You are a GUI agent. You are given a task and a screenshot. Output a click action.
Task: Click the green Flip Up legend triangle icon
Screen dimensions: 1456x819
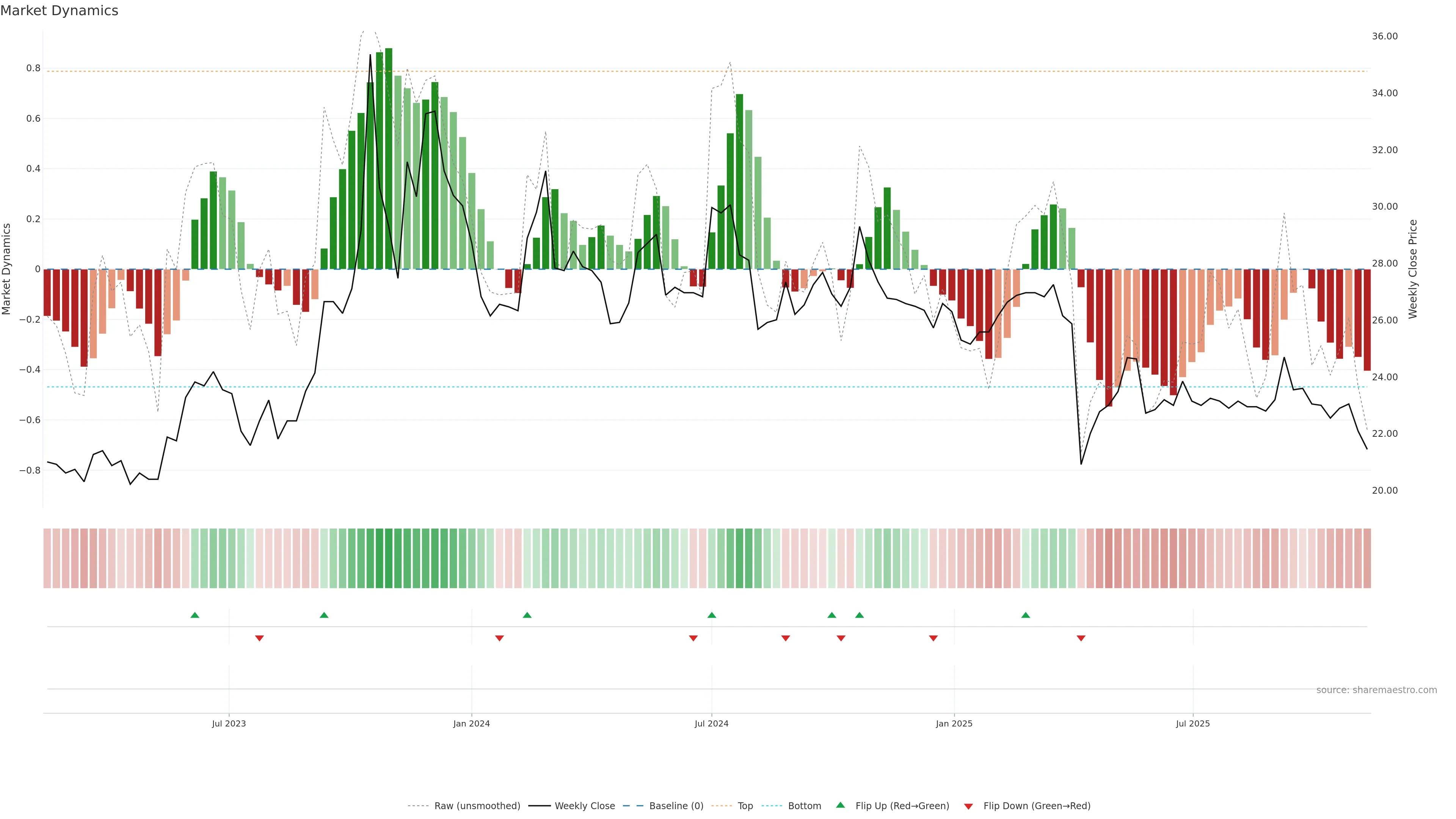tap(841, 805)
